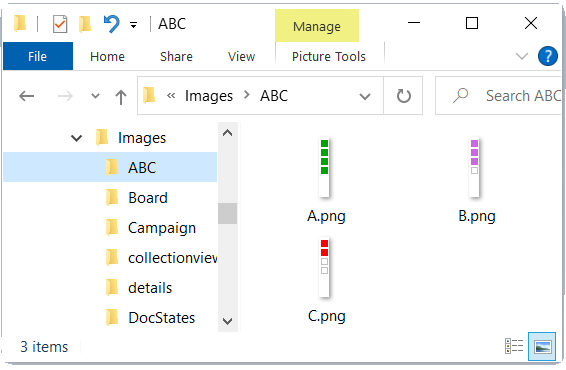Image resolution: width=566 pixels, height=370 pixels.
Task: Select the Images folder in tree
Action: click(142, 138)
